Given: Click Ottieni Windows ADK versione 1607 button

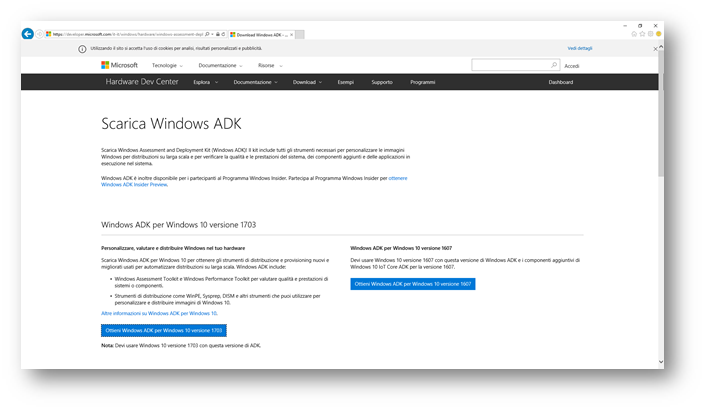Looking at the screenshot, I should point(413,284).
